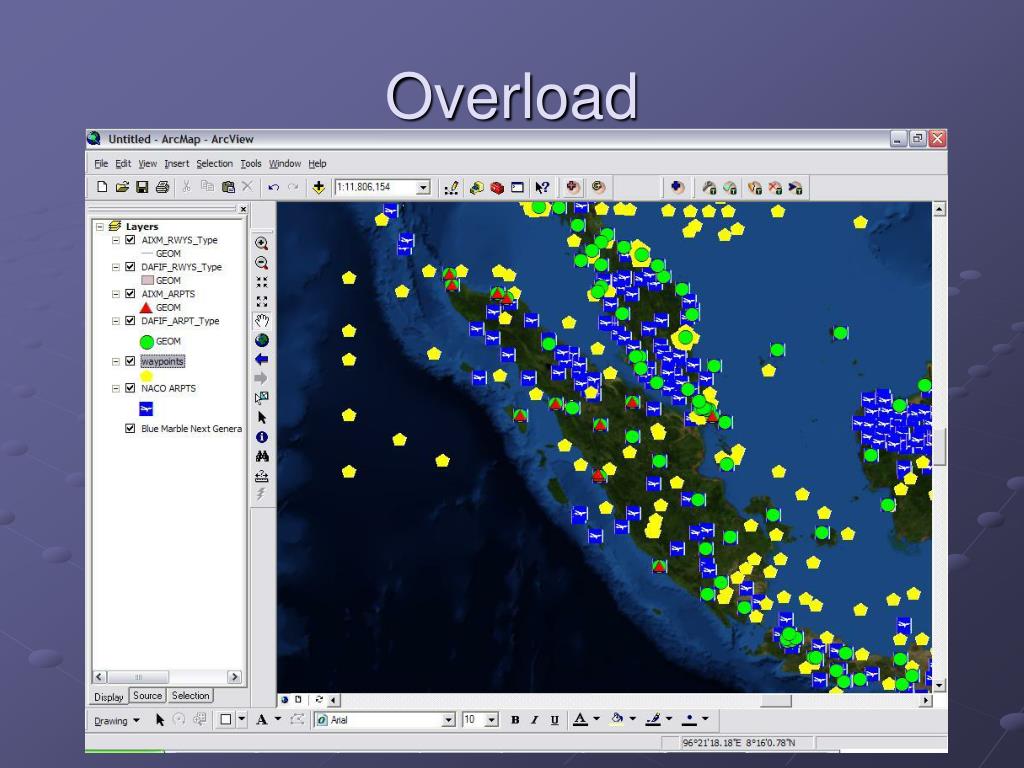
Task: Open the Edit menu
Action: coord(123,163)
